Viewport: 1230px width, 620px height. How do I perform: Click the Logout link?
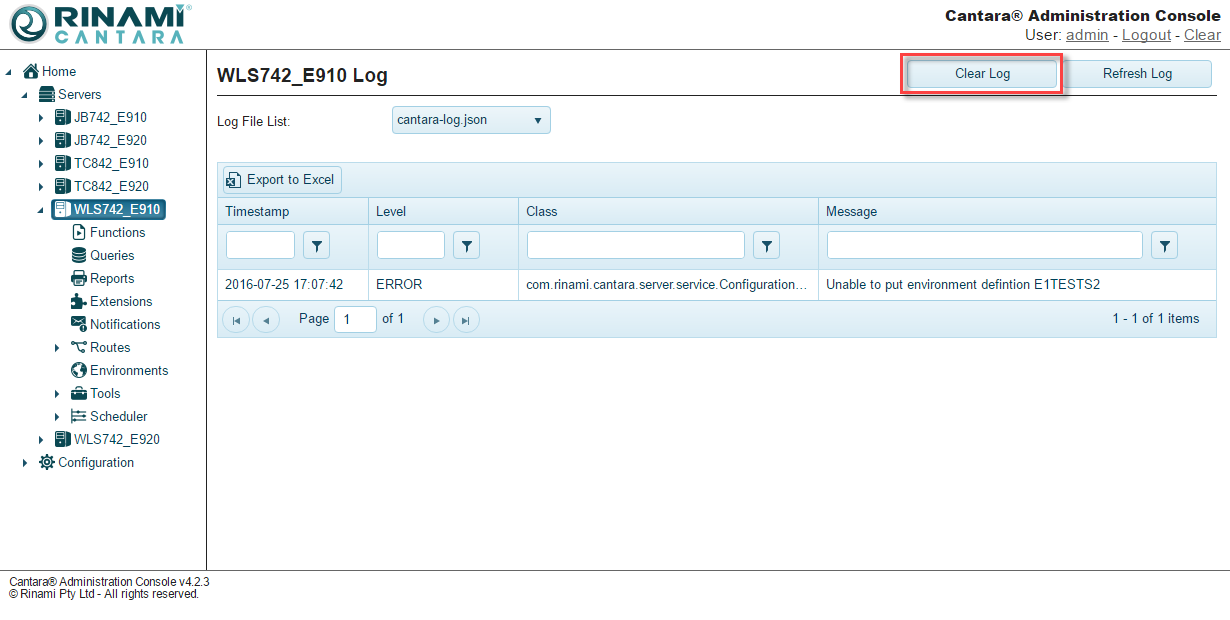point(1146,35)
